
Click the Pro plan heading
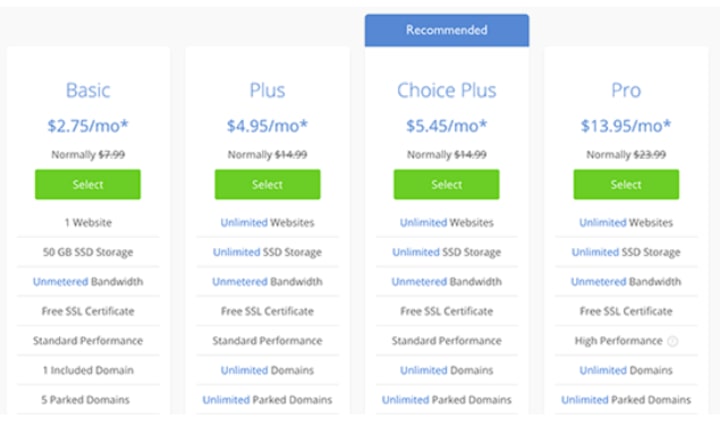pos(626,90)
